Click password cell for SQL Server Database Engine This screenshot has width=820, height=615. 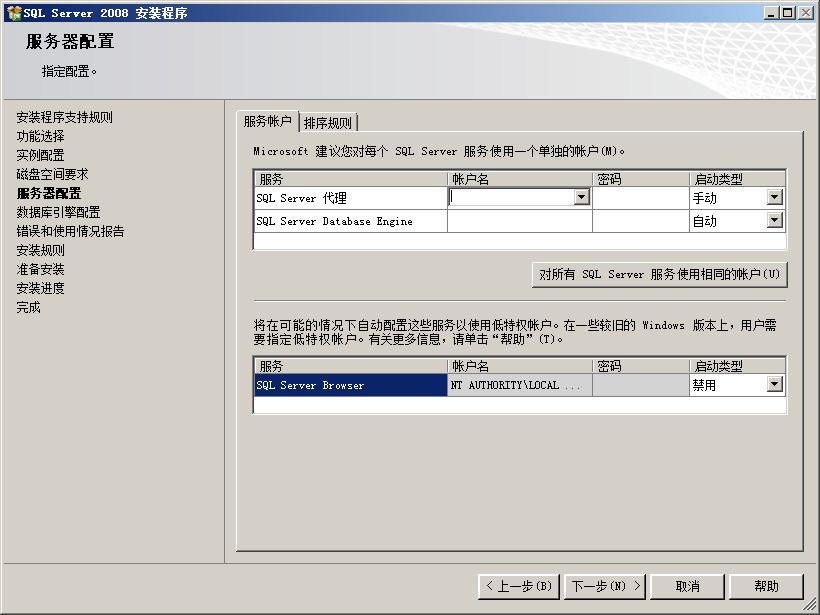(x=640, y=221)
